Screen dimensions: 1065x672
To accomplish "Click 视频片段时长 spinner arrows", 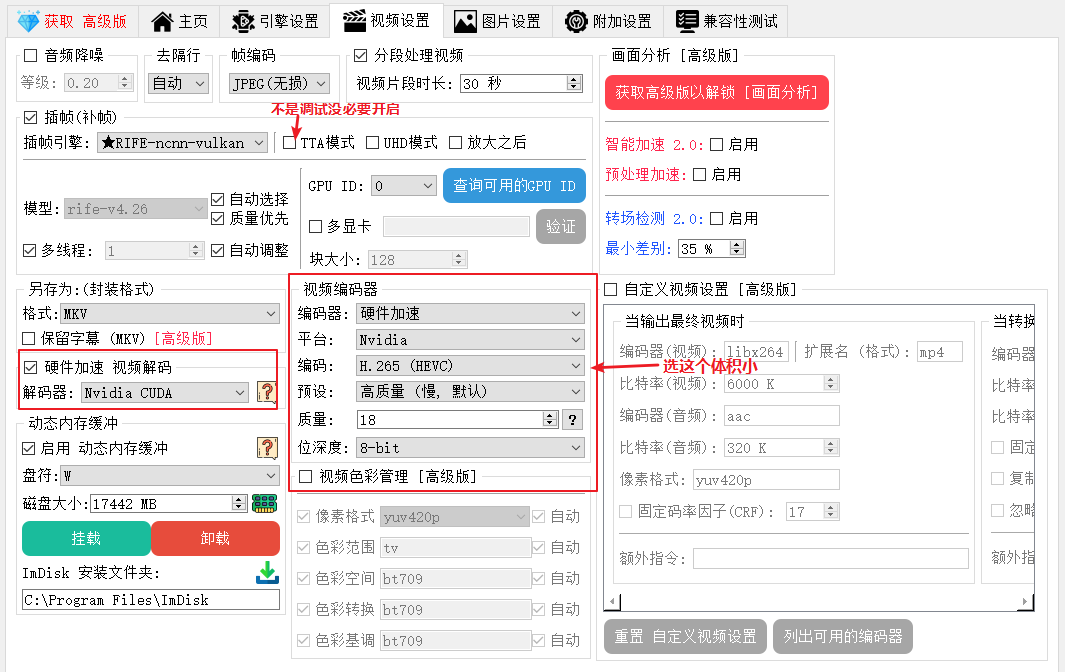I will (x=574, y=84).
